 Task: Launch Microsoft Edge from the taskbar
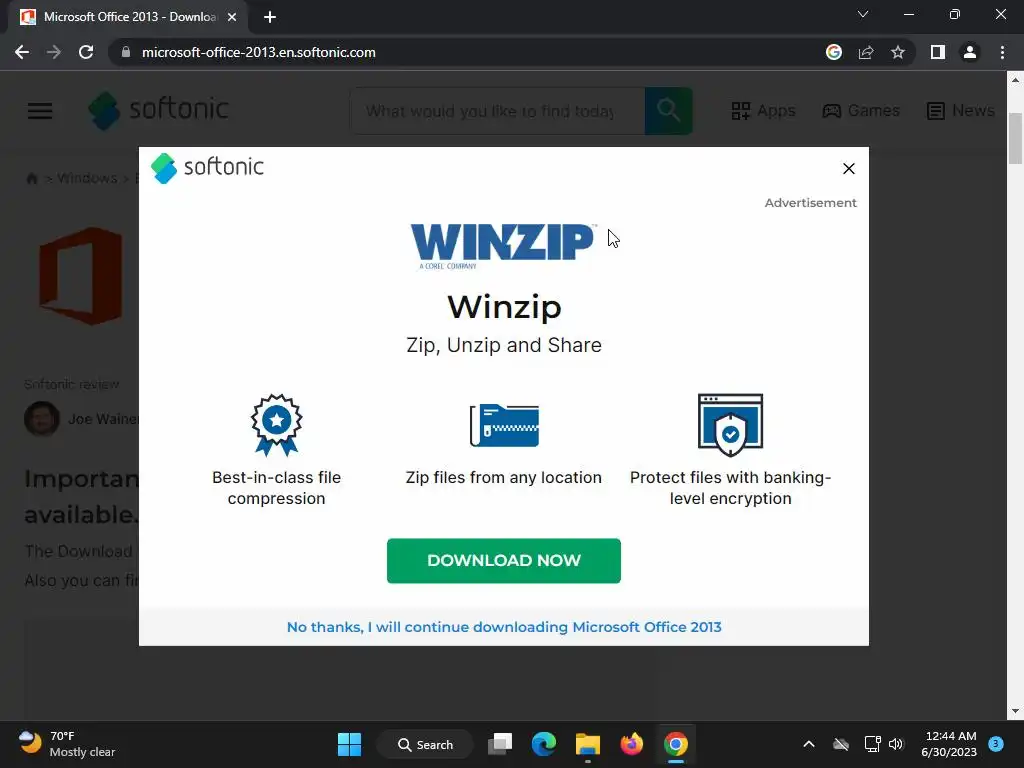(543, 744)
